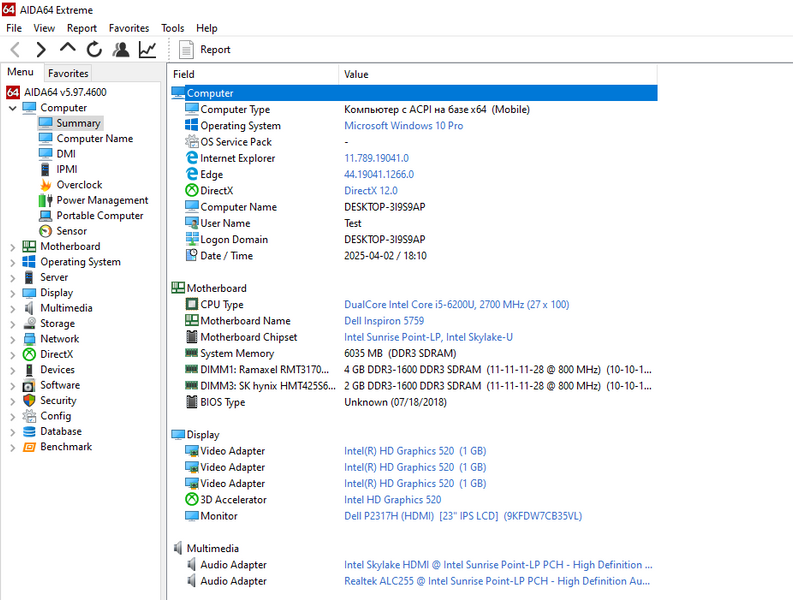793x600 pixels.
Task: Open the View menu
Action: (x=44, y=28)
